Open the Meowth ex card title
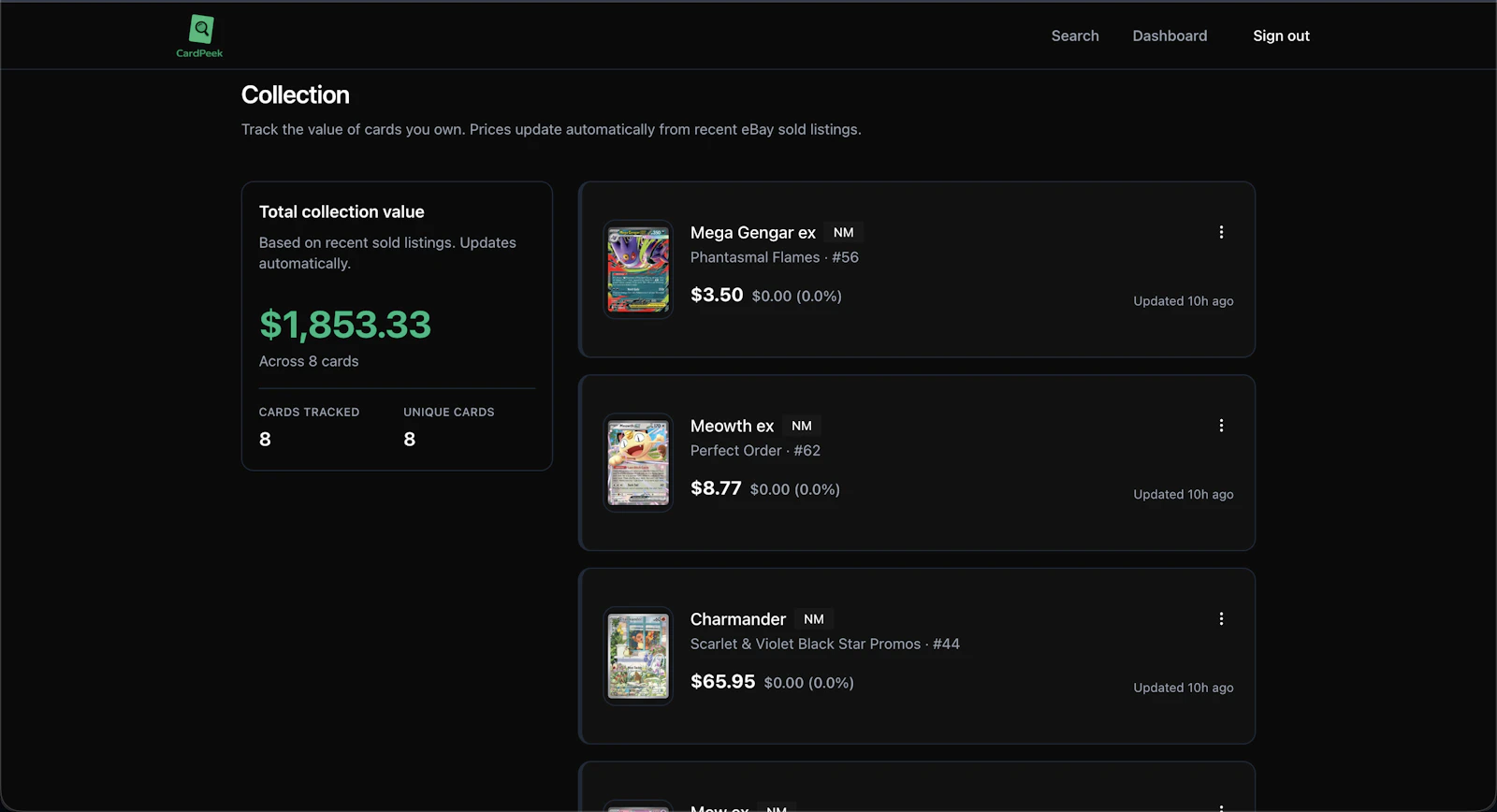This screenshot has width=1497, height=812. 733,427
